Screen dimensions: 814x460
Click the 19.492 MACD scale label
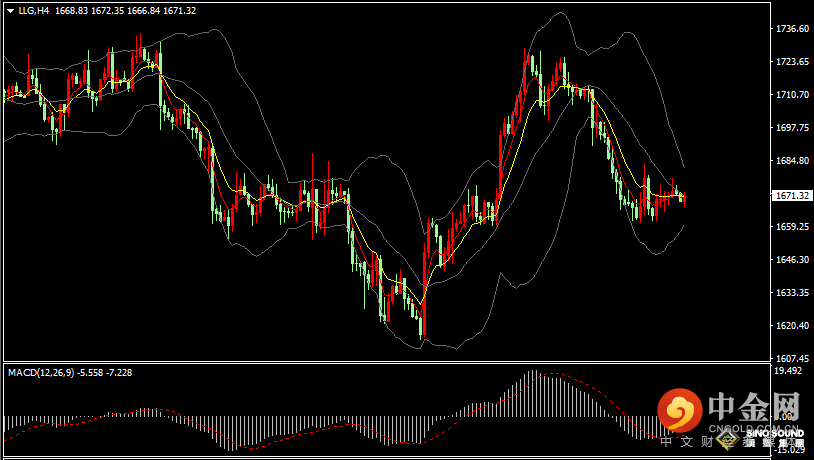(x=789, y=370)
